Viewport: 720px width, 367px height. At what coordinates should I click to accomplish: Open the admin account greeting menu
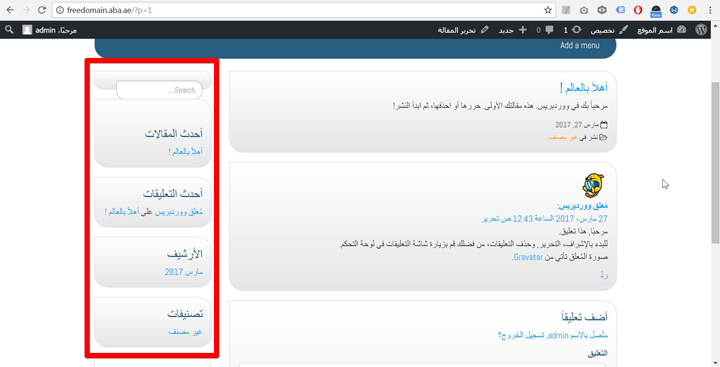pyautogui.click(x=50, y=30)
